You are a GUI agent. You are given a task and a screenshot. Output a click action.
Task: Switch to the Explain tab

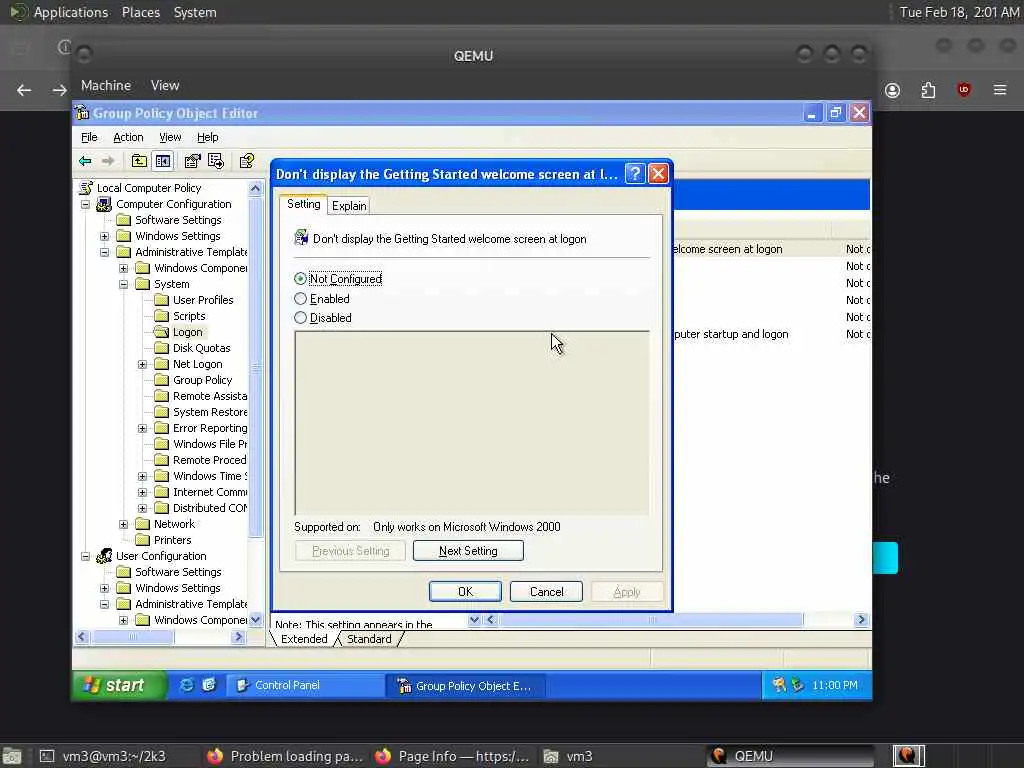pyautogui.click(x=349, y=206)
